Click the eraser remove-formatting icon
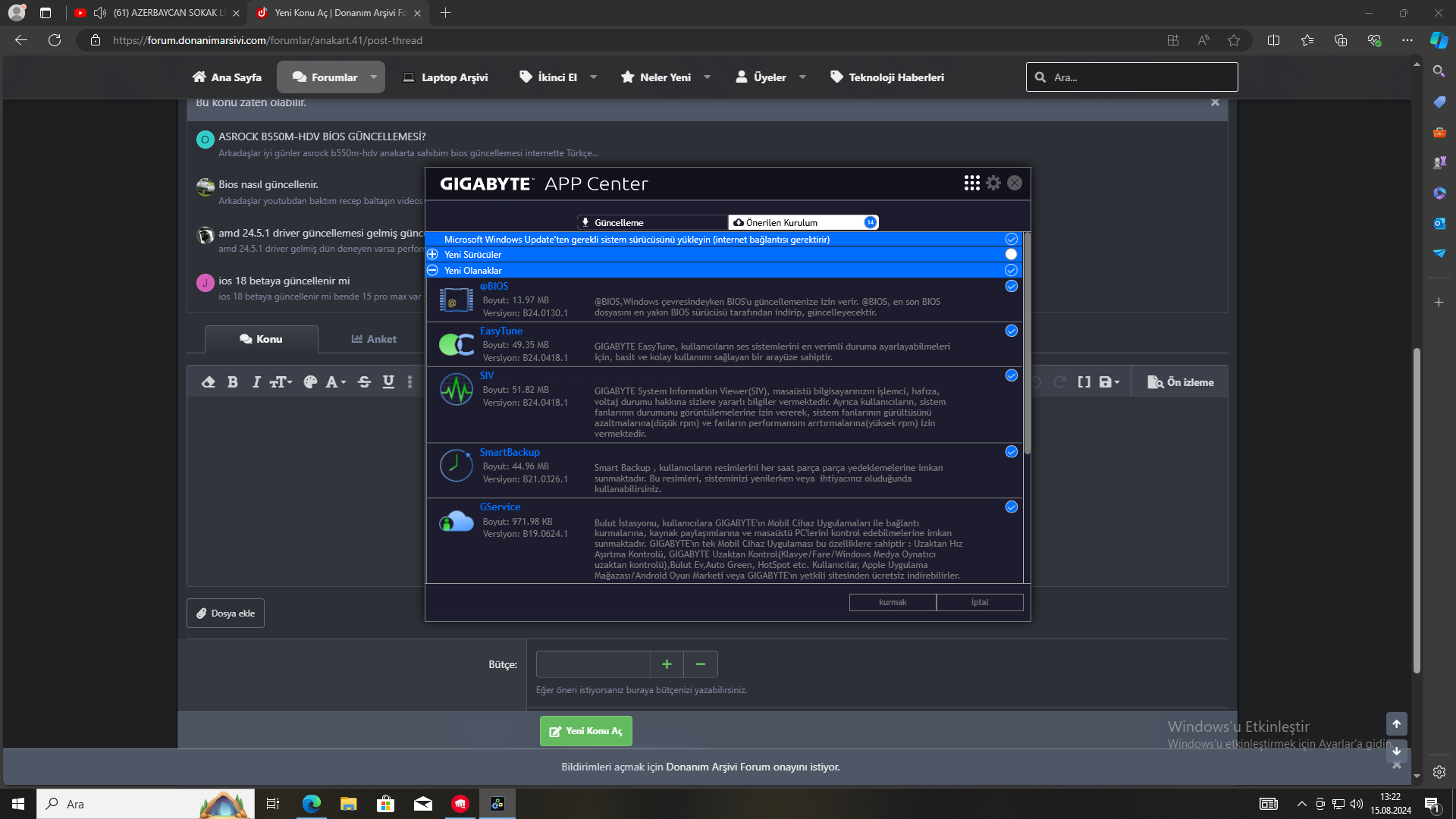 (x=209, y=382)
